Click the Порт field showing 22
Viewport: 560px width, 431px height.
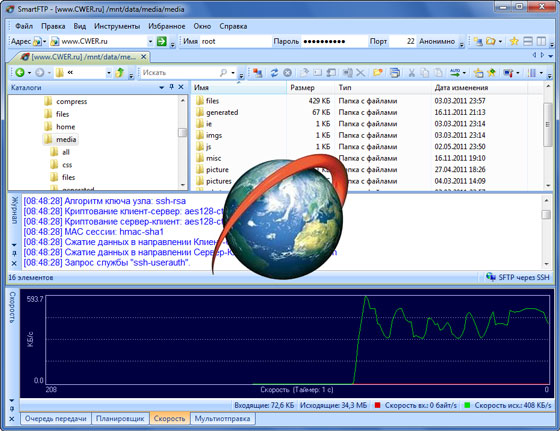click(402, 41)
